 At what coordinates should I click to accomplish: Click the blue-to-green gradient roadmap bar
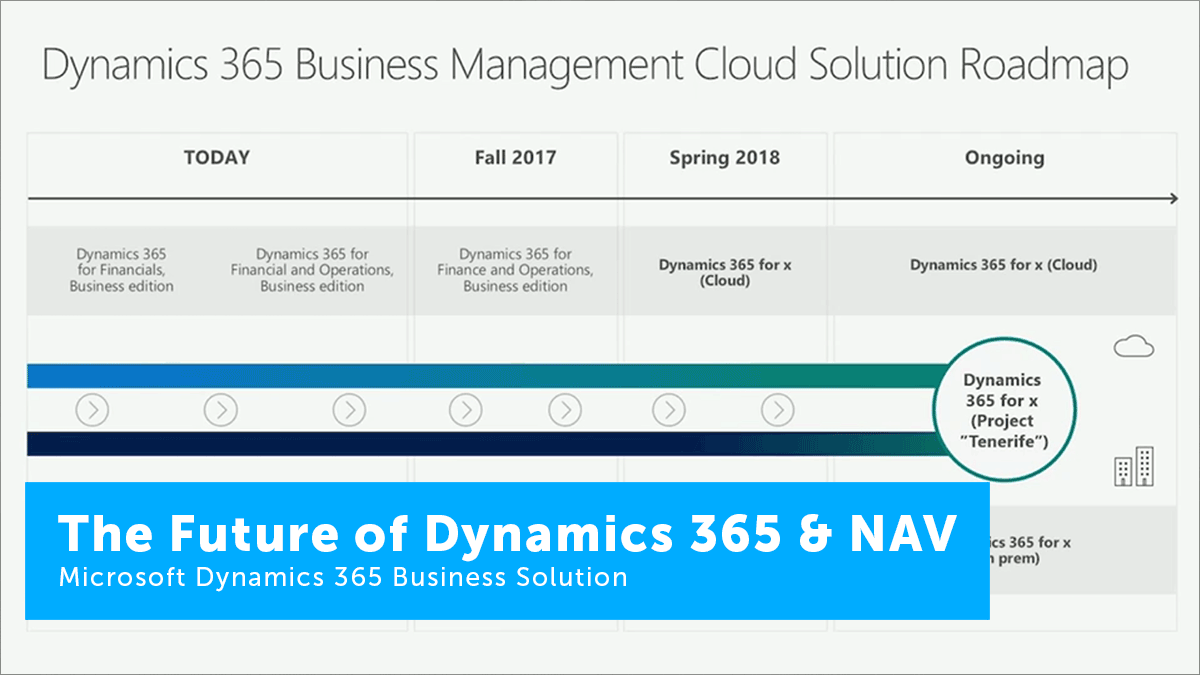click(485, 375)
